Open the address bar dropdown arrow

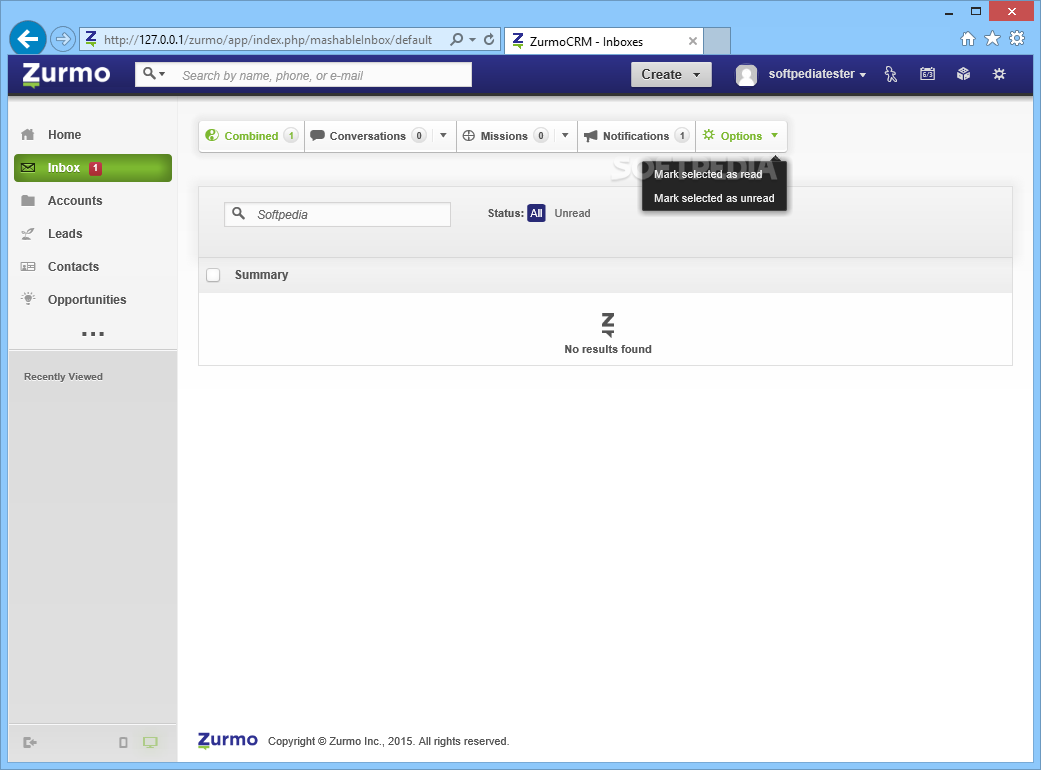[x=473, y=40]
